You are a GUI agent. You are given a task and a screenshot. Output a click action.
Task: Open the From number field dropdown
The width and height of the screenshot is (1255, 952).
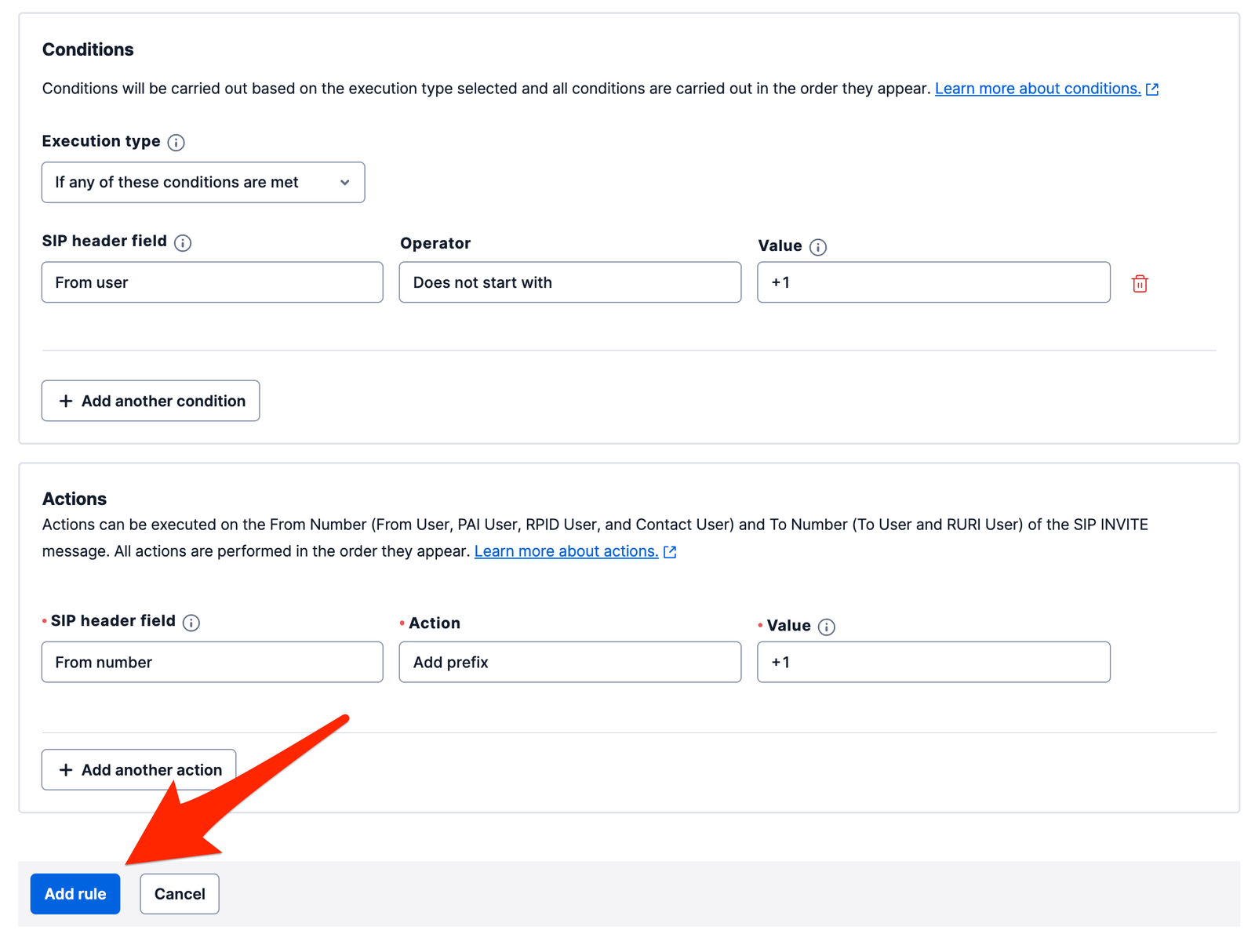(212, 662)
